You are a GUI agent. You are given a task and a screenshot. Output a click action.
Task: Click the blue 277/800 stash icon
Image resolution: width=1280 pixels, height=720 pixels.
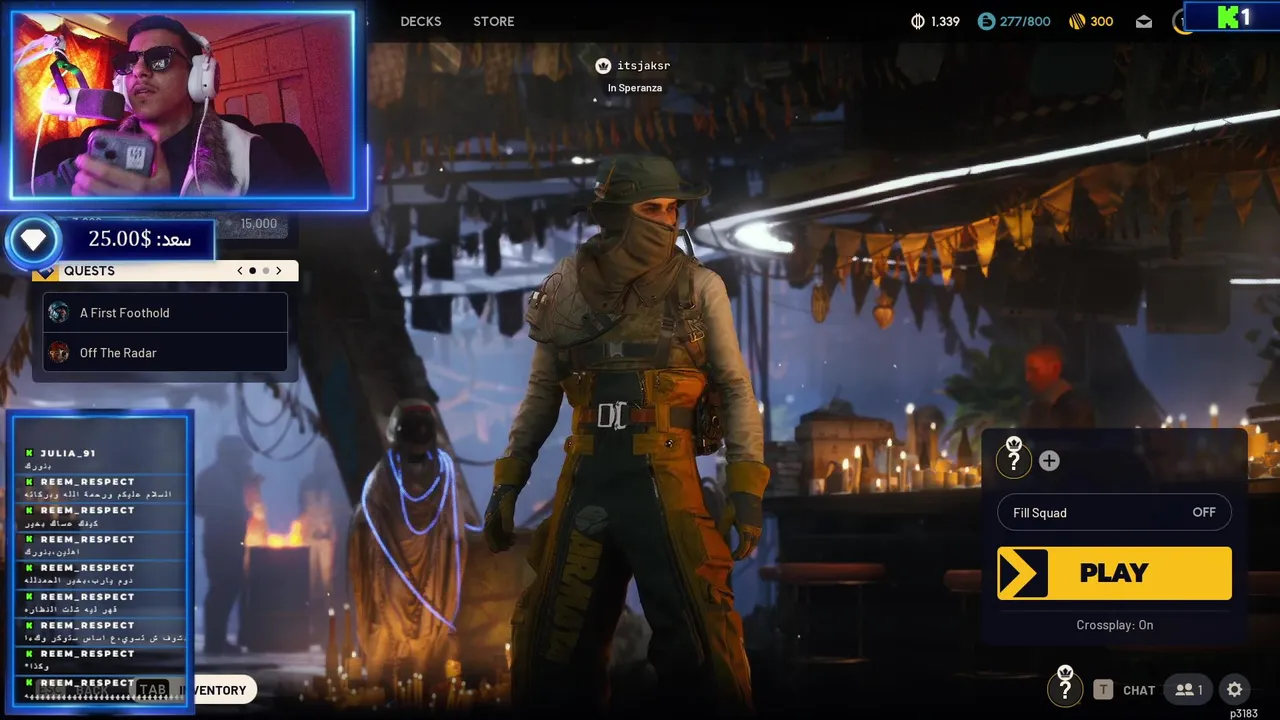pyautogui.click(x=987, y=21)
